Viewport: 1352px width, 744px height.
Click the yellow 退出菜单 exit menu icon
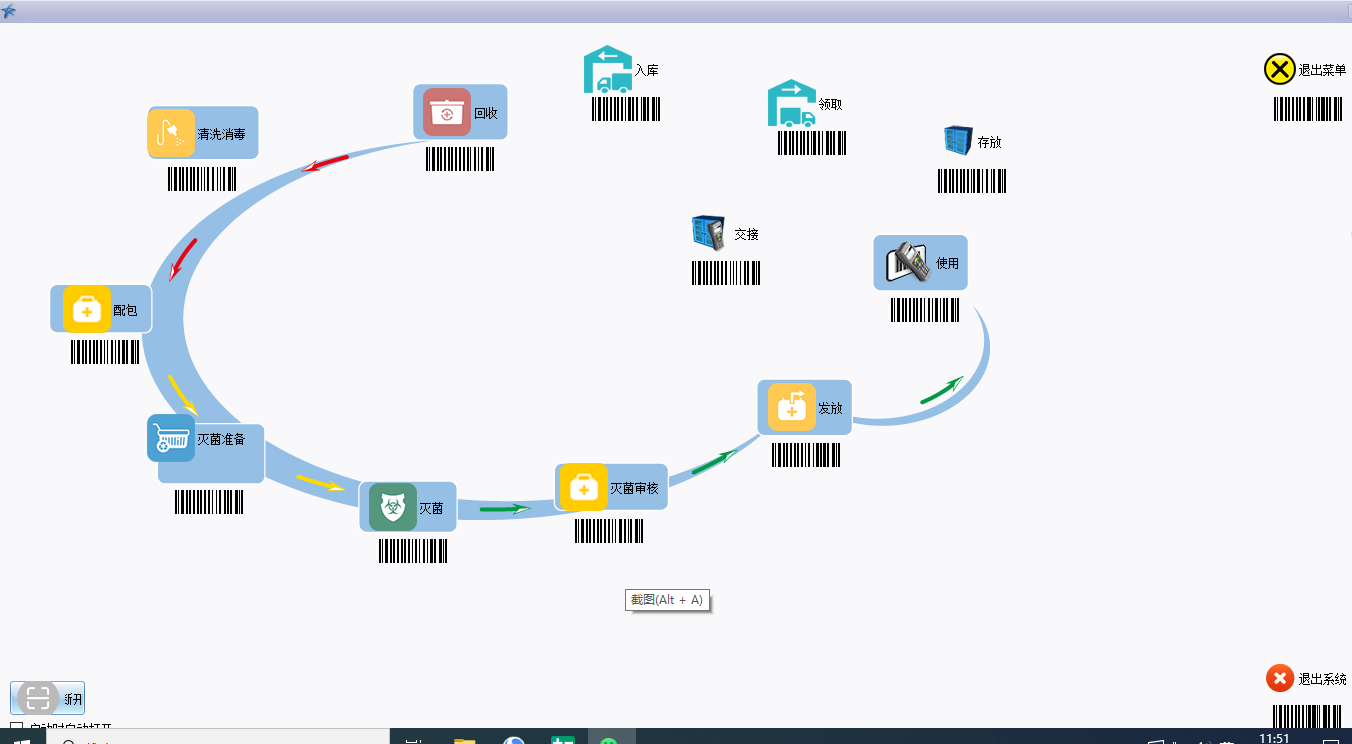point(1279,69)
